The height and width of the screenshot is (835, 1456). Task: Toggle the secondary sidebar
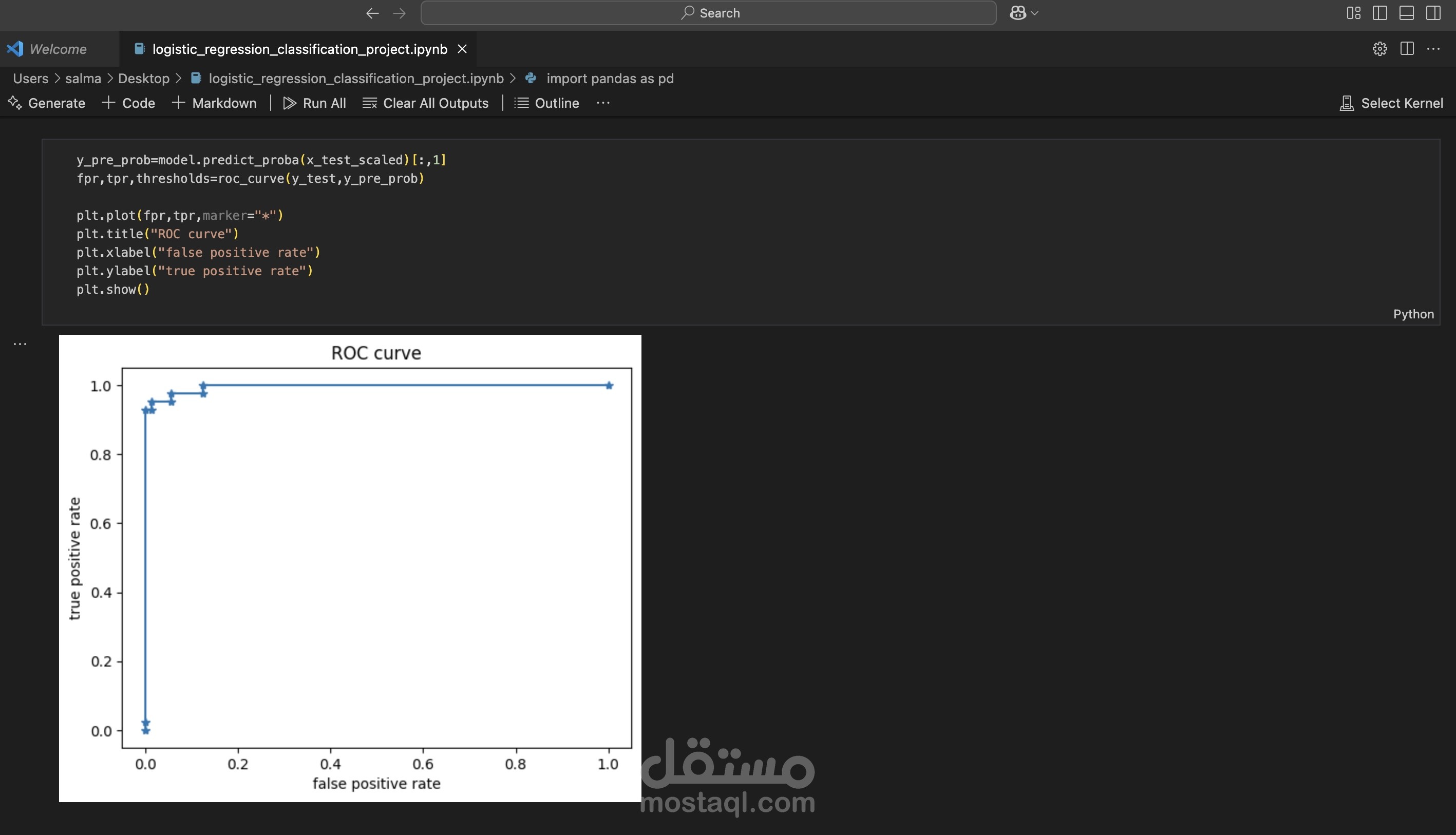(x=1433, y=13)
